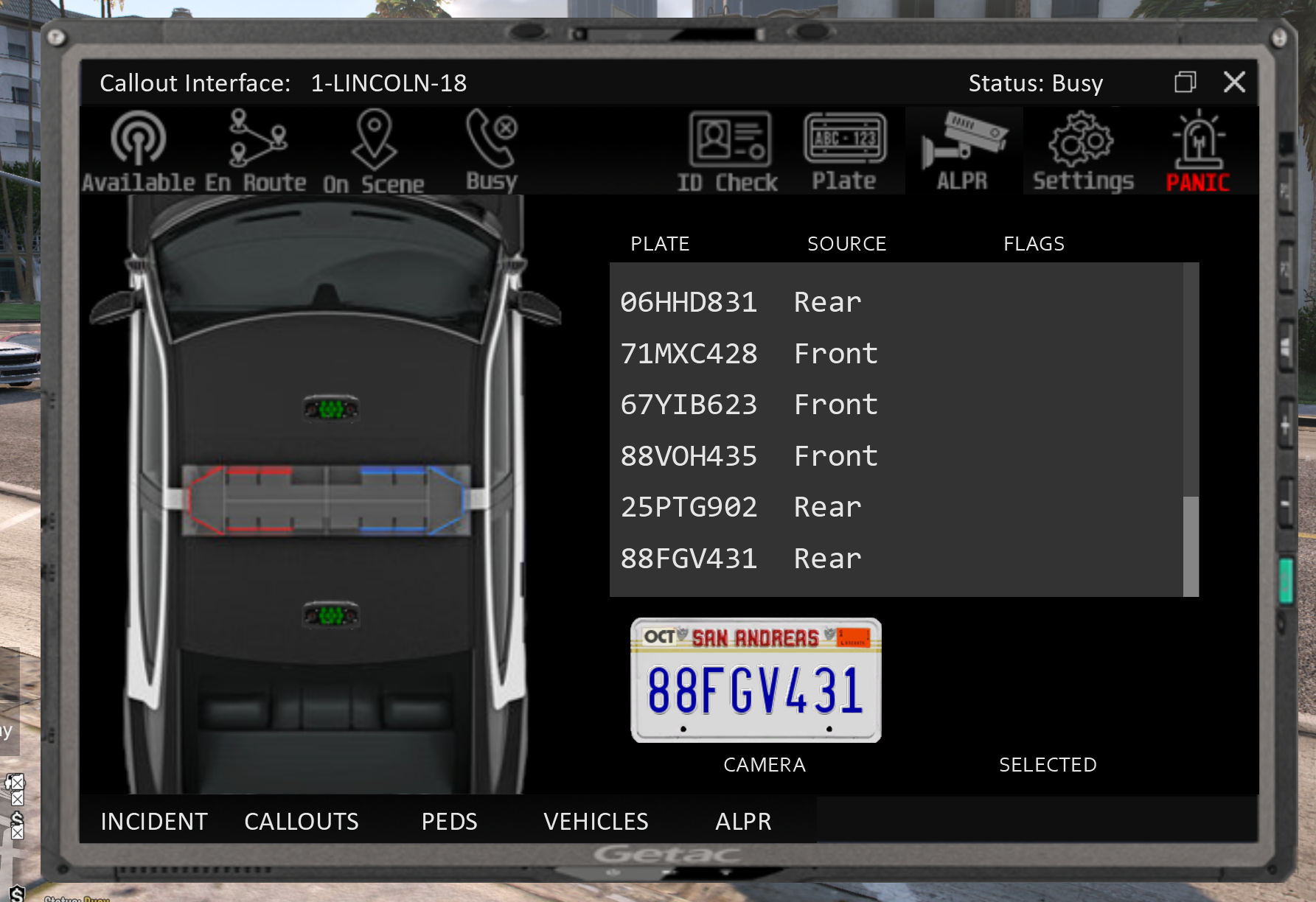Set status to En Route
The height and width of the screenshot is (902, 1316).
pyautogui.click(x=256, y=151)
